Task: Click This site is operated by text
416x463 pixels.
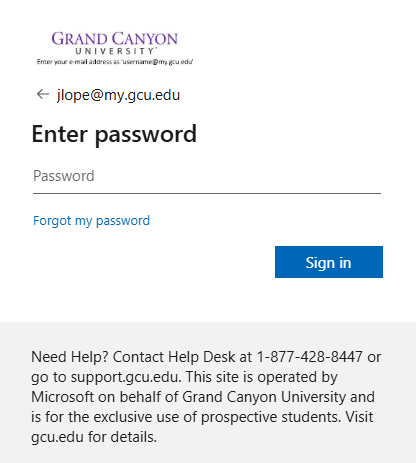Action: (262, 377)
